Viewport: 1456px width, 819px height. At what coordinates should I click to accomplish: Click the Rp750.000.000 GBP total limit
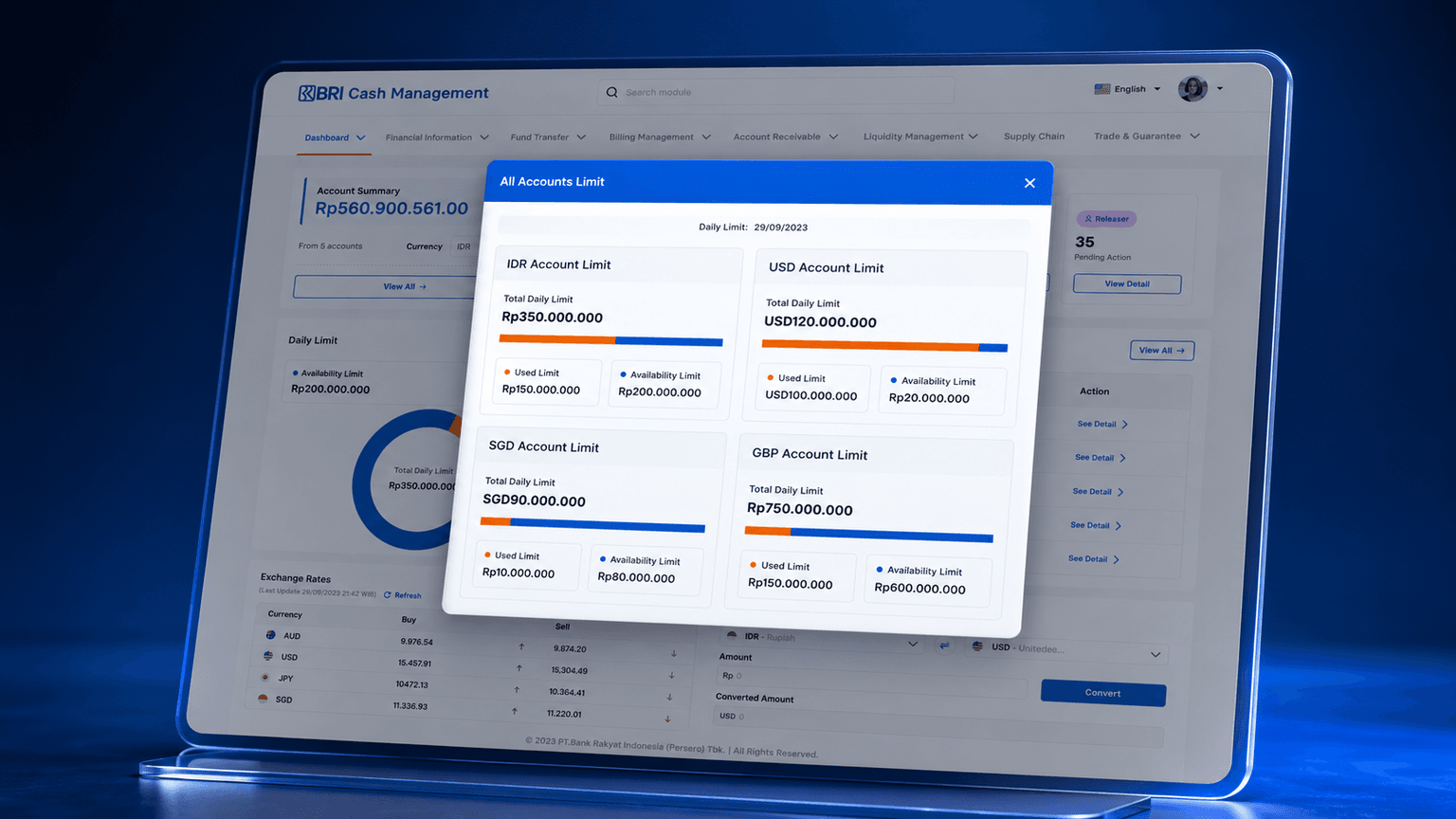click(x=799, y=509)
